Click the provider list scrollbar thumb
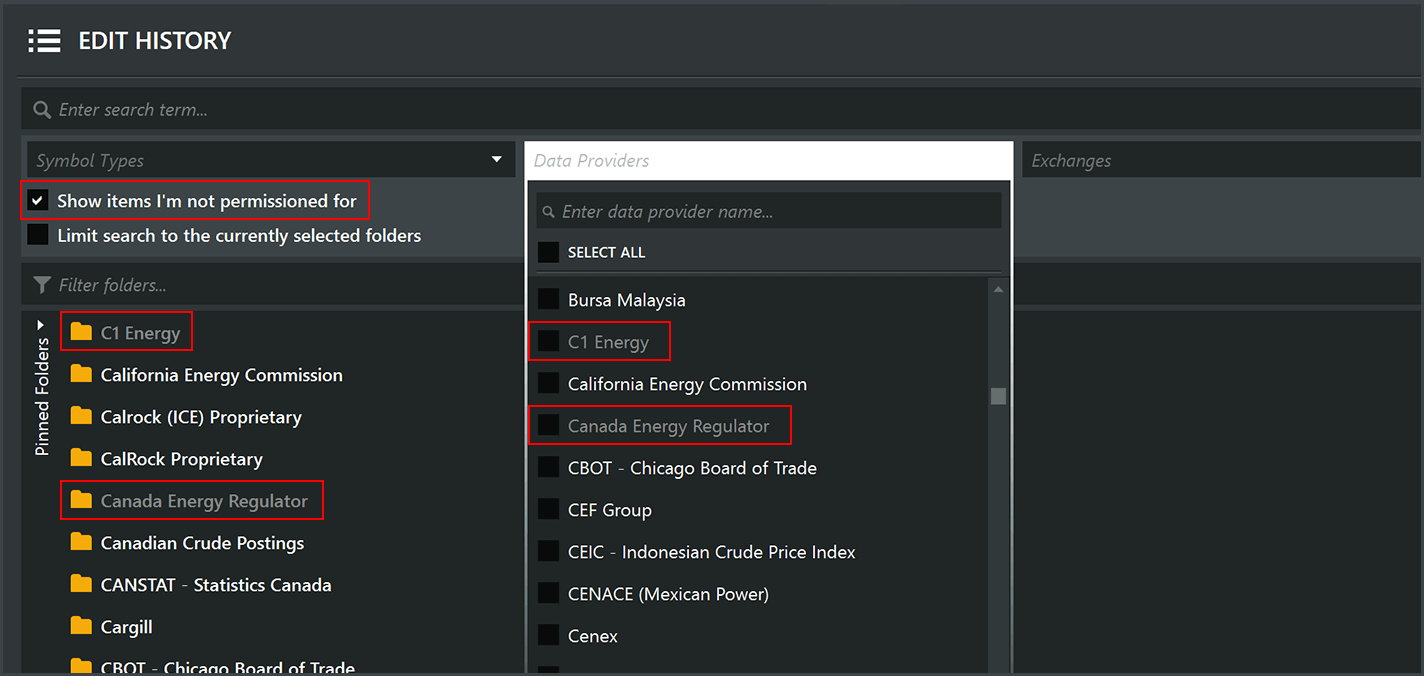1424x676 pixels. tap(998, 396)
